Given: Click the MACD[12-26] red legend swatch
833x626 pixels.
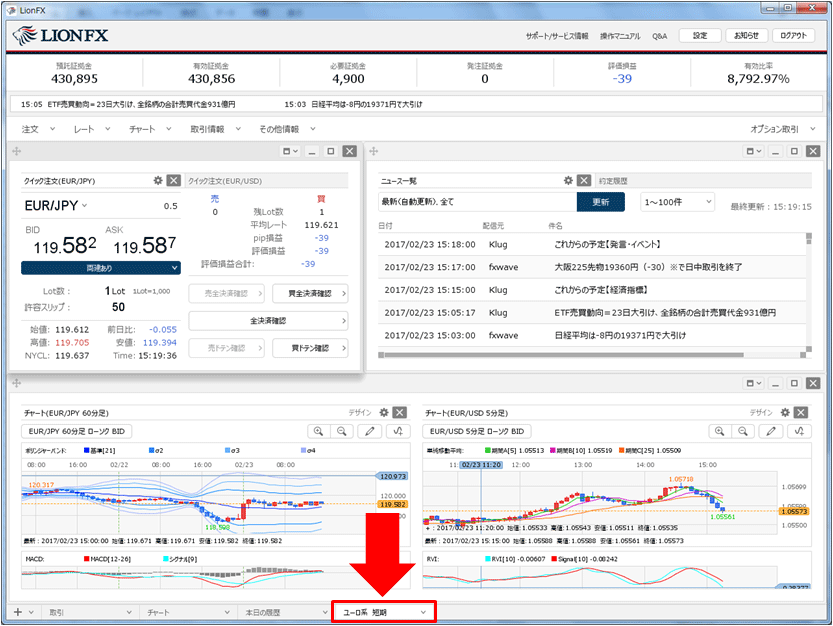Looking at the screenshot, I should 87,559.
